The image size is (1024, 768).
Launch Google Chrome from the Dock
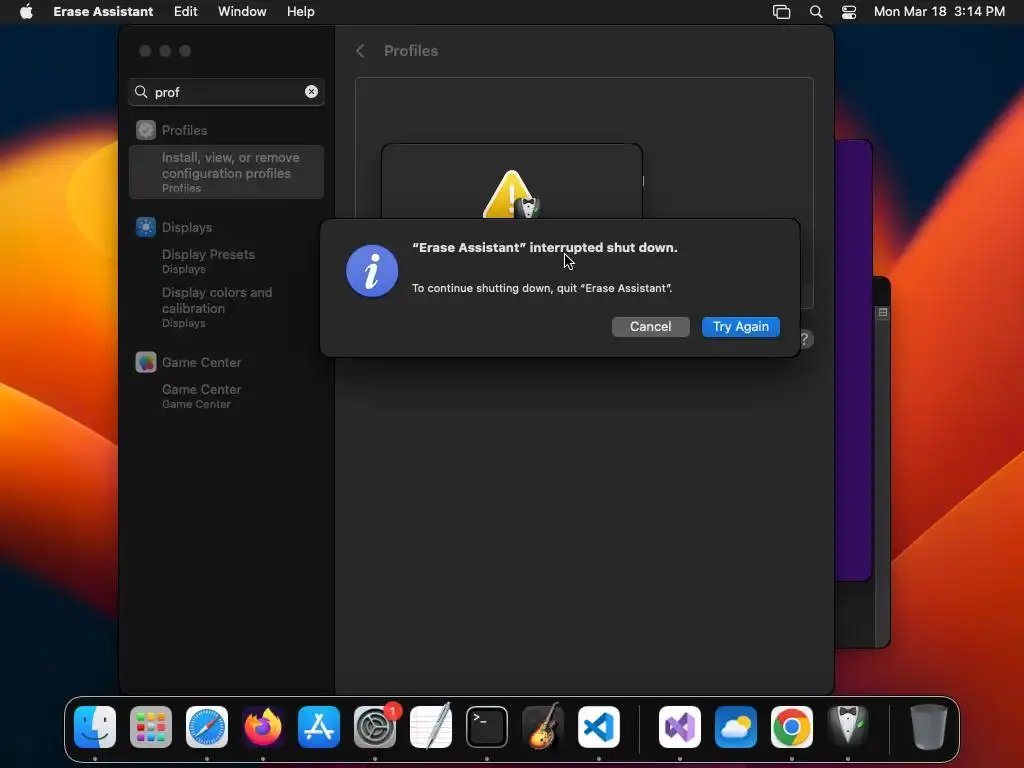coord(792,727)
